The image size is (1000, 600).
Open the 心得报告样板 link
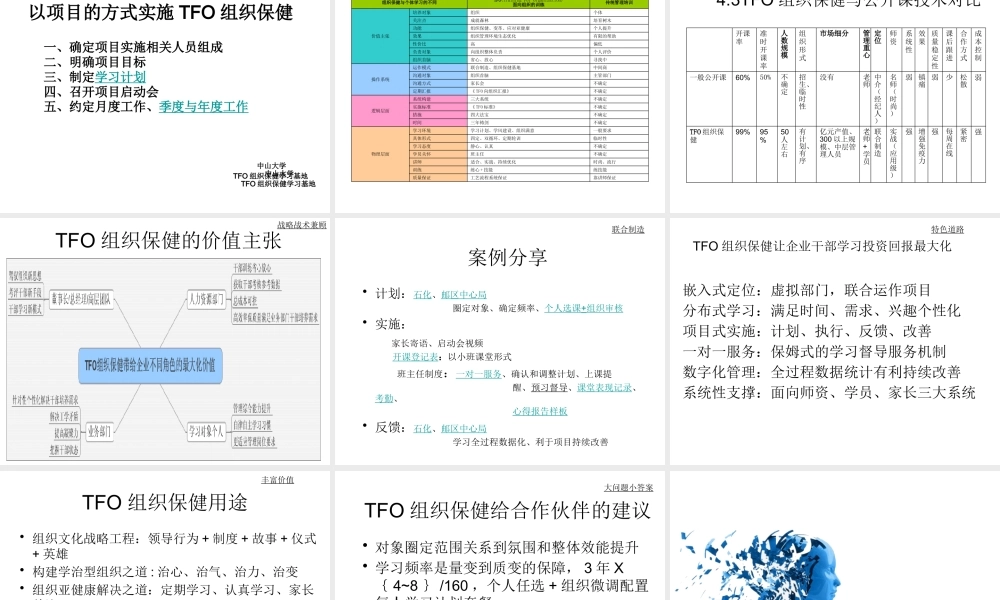pyautogui.click(x=540, y=411)
